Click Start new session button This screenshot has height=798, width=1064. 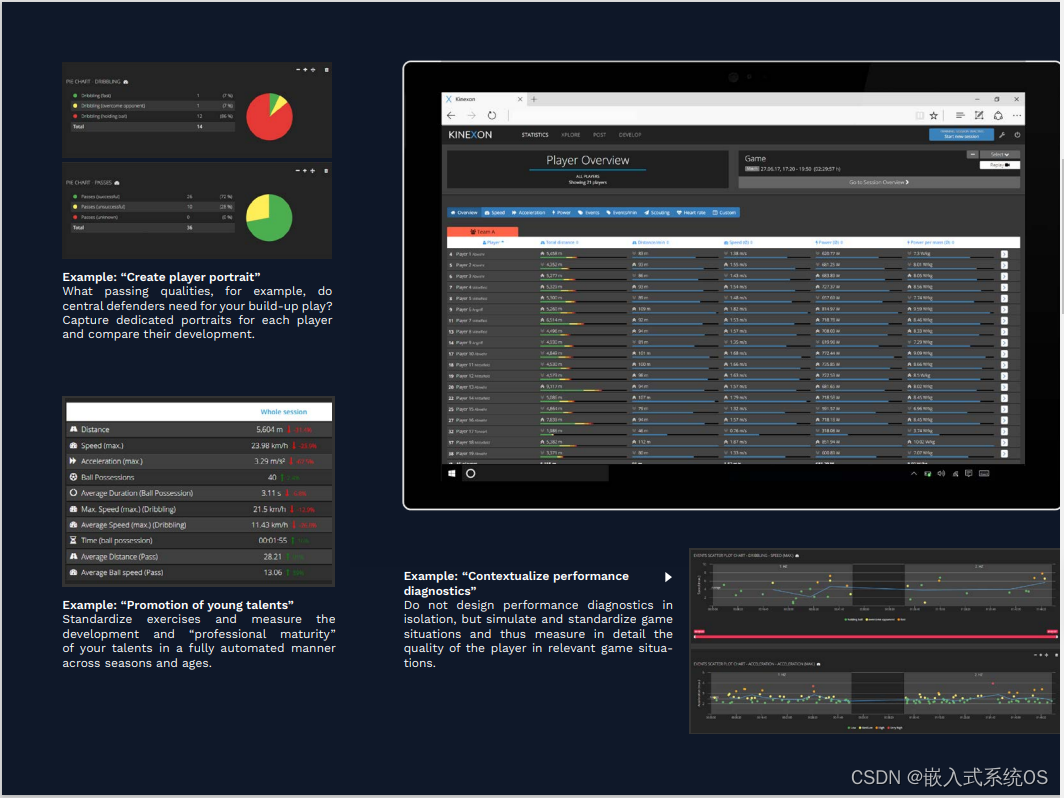(961, 135)
